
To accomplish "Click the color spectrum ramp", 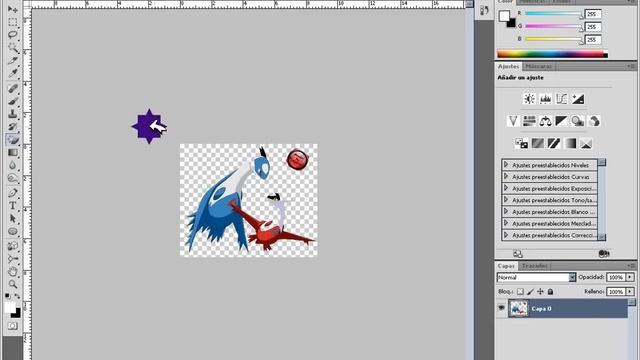I will (x=552, y=54).
